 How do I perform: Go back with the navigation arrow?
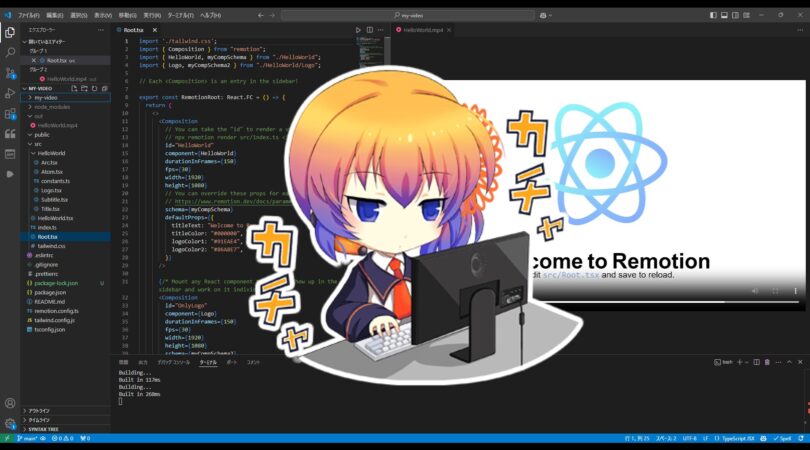[261, 15]
